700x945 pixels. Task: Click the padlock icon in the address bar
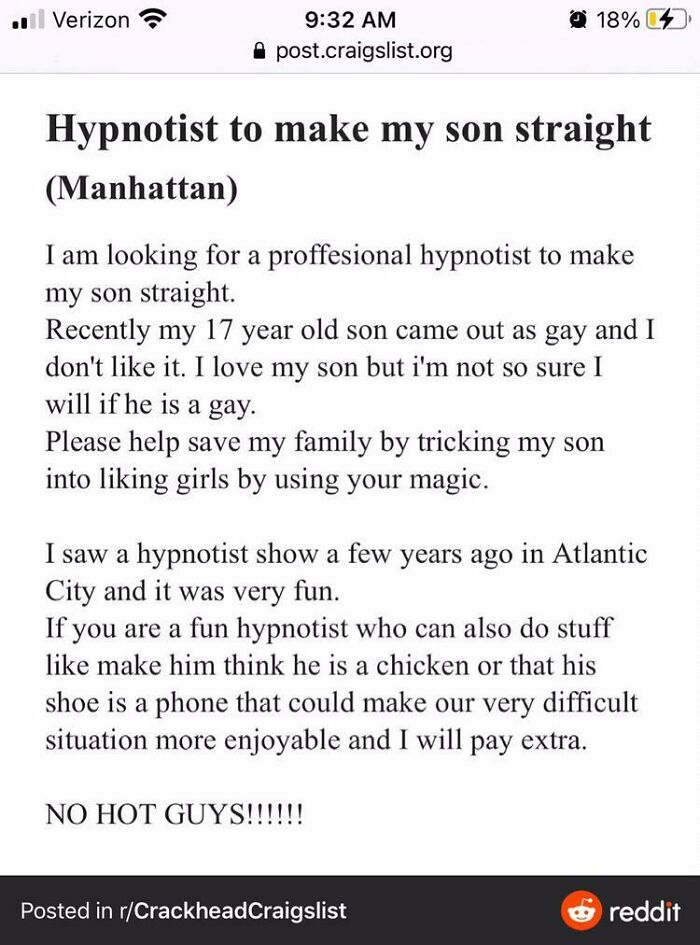click(260, 51)
